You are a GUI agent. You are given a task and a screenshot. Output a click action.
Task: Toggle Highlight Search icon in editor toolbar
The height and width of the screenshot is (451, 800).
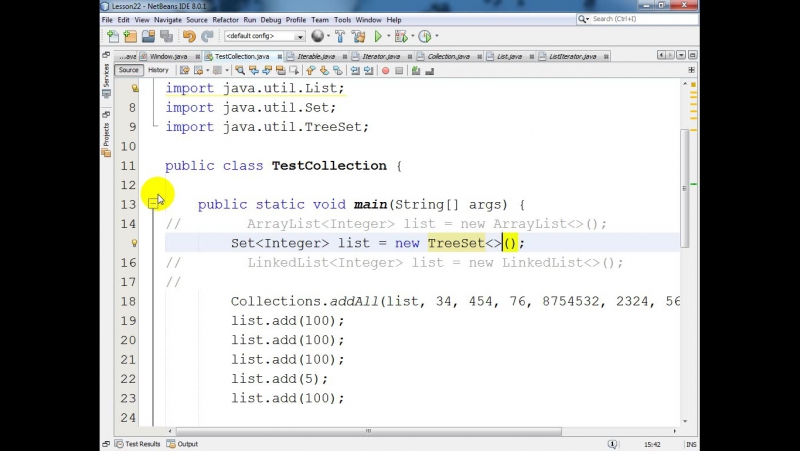point(280,70)
